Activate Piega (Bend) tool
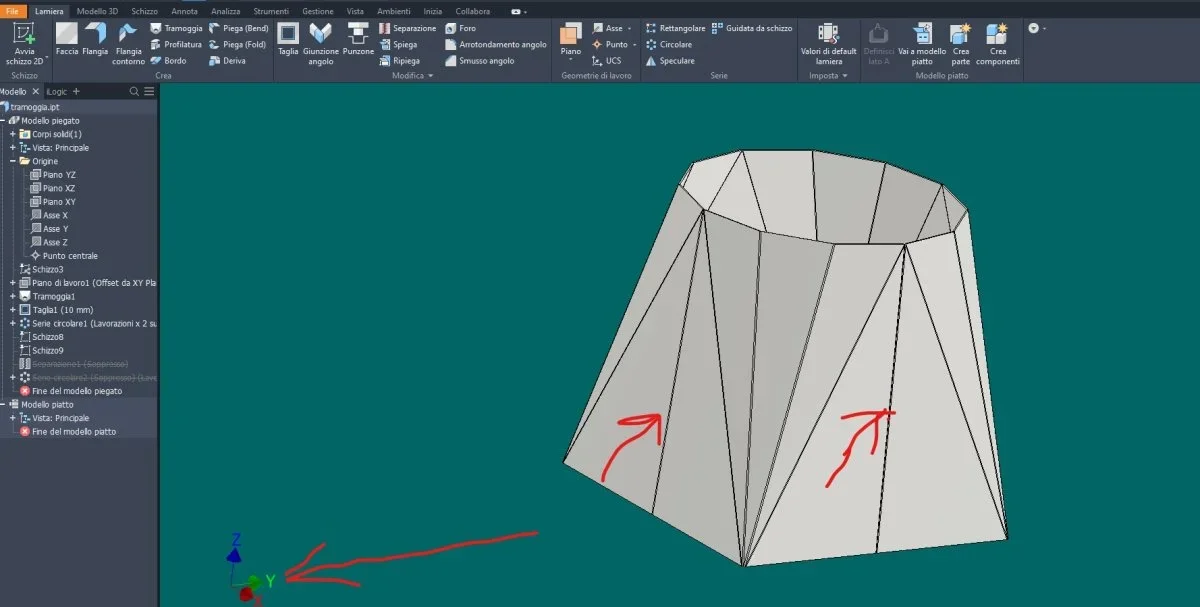The width and height of the screenshot is (1200, 607). (238, 29)
